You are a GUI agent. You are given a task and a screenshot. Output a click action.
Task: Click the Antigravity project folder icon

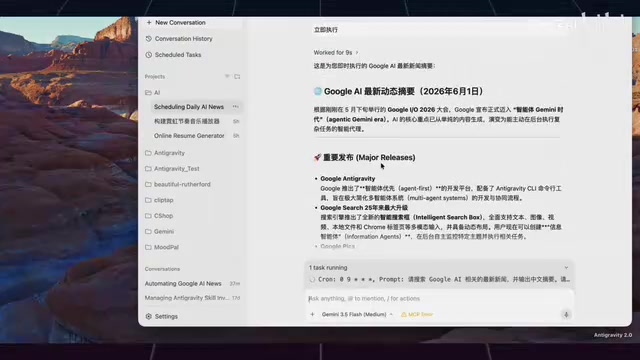pos(148,153)
